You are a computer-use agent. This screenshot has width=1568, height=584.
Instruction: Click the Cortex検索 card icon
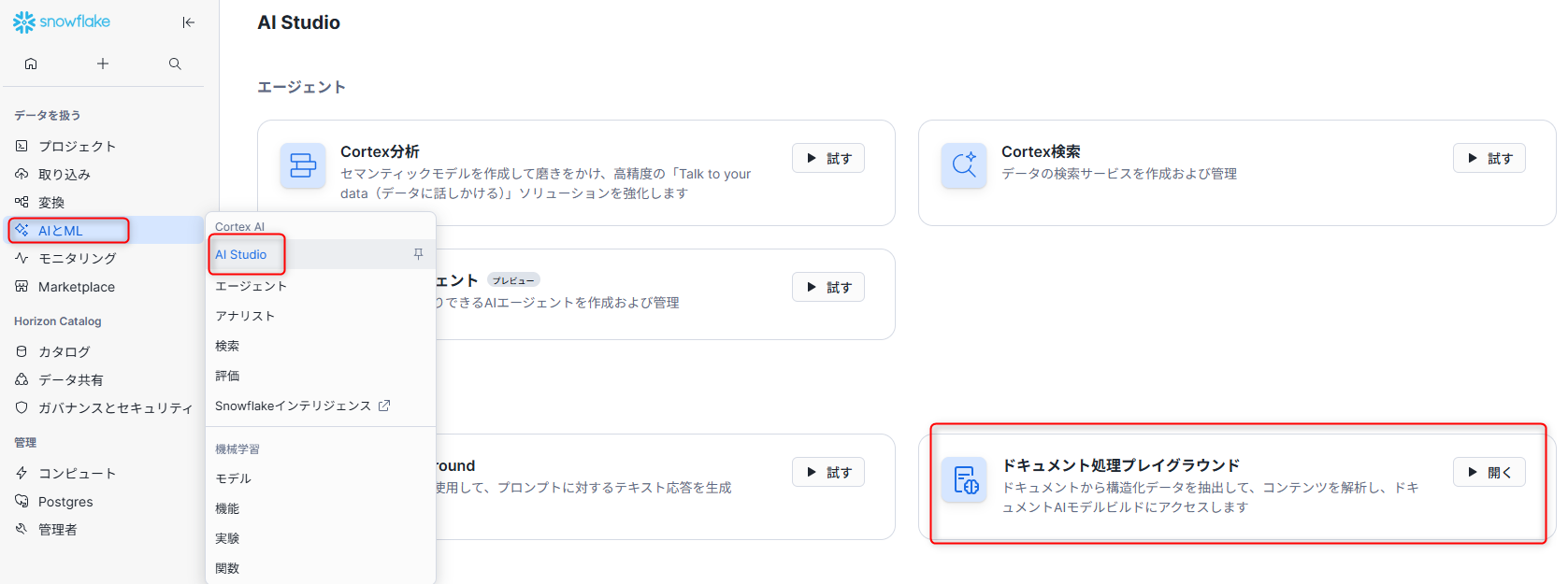[964, 166]
